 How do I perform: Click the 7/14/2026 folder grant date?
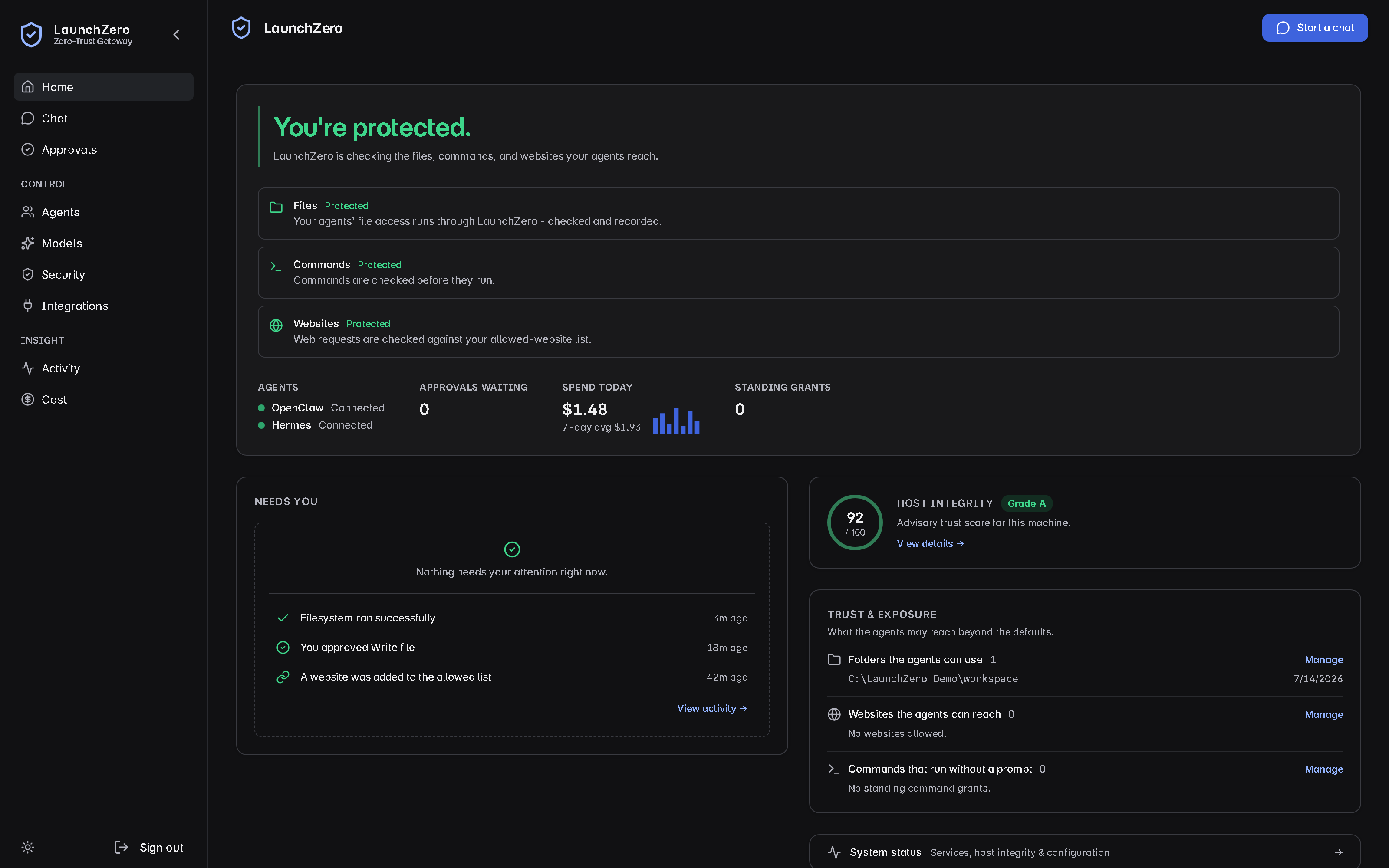[1318, 678]
